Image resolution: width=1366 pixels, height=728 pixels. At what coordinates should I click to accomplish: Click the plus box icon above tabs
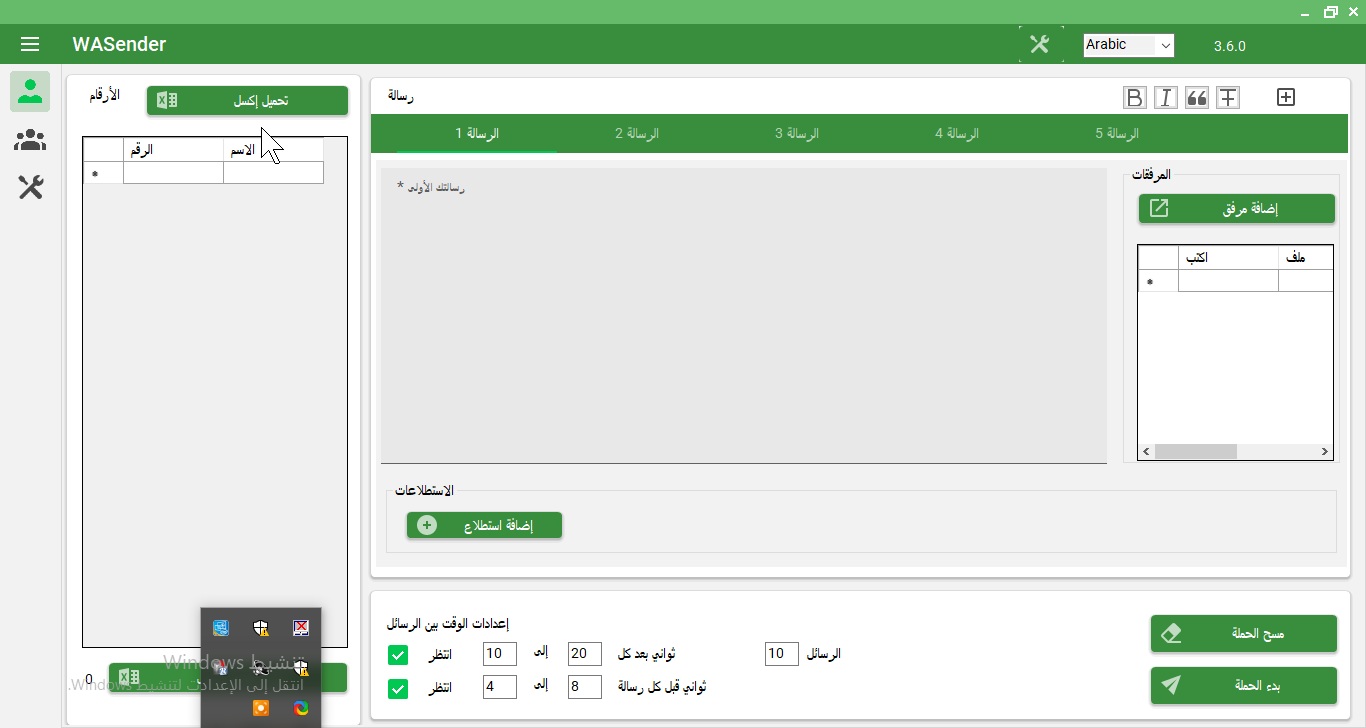point(1286,97)
